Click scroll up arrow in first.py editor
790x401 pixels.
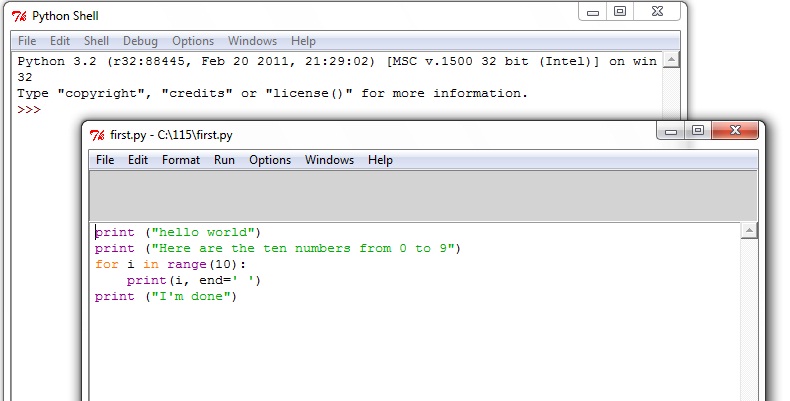click(x=749, y=231)
